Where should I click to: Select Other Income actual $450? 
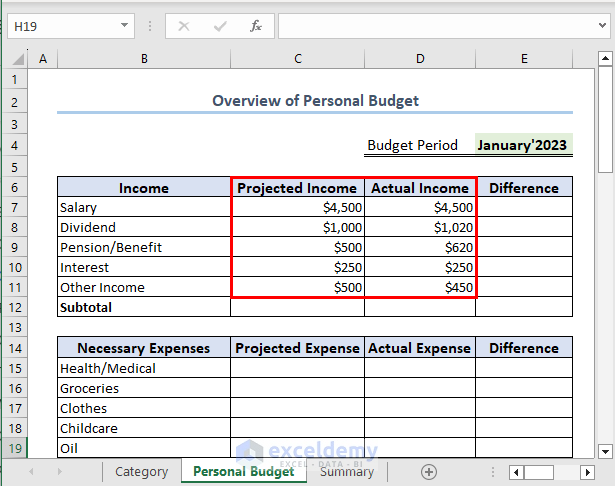420,287
